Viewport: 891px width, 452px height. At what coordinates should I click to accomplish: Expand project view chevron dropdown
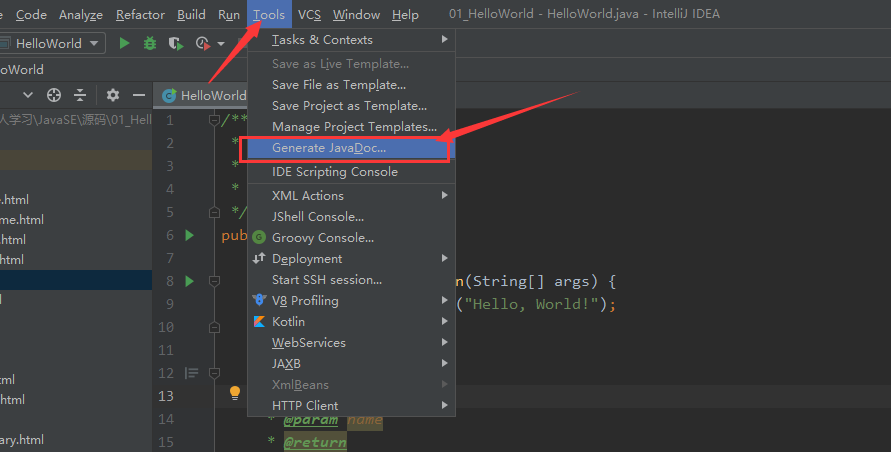28,95
